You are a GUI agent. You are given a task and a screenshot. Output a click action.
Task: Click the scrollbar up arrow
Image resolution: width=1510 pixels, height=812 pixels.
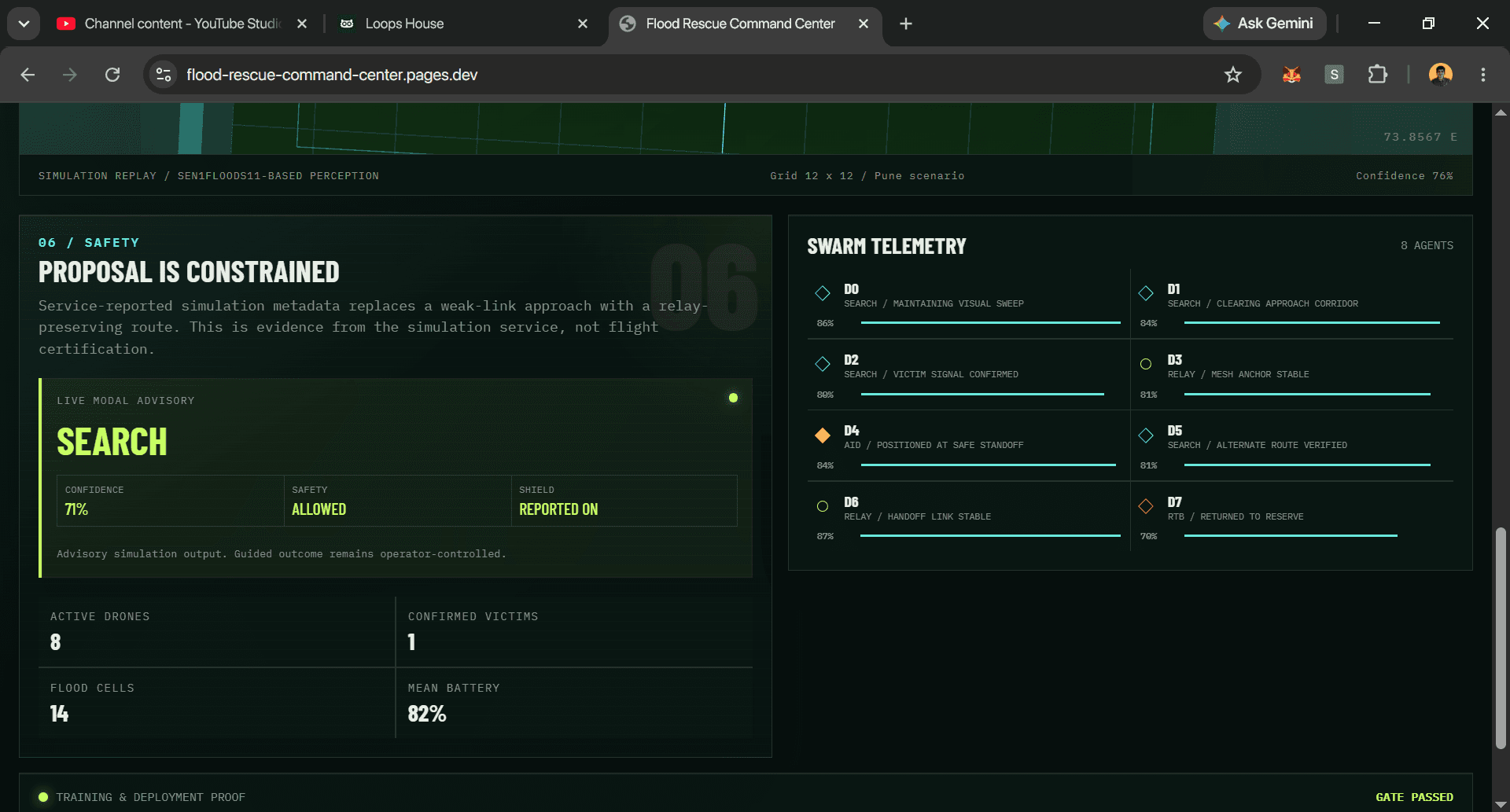(1501, 112)
